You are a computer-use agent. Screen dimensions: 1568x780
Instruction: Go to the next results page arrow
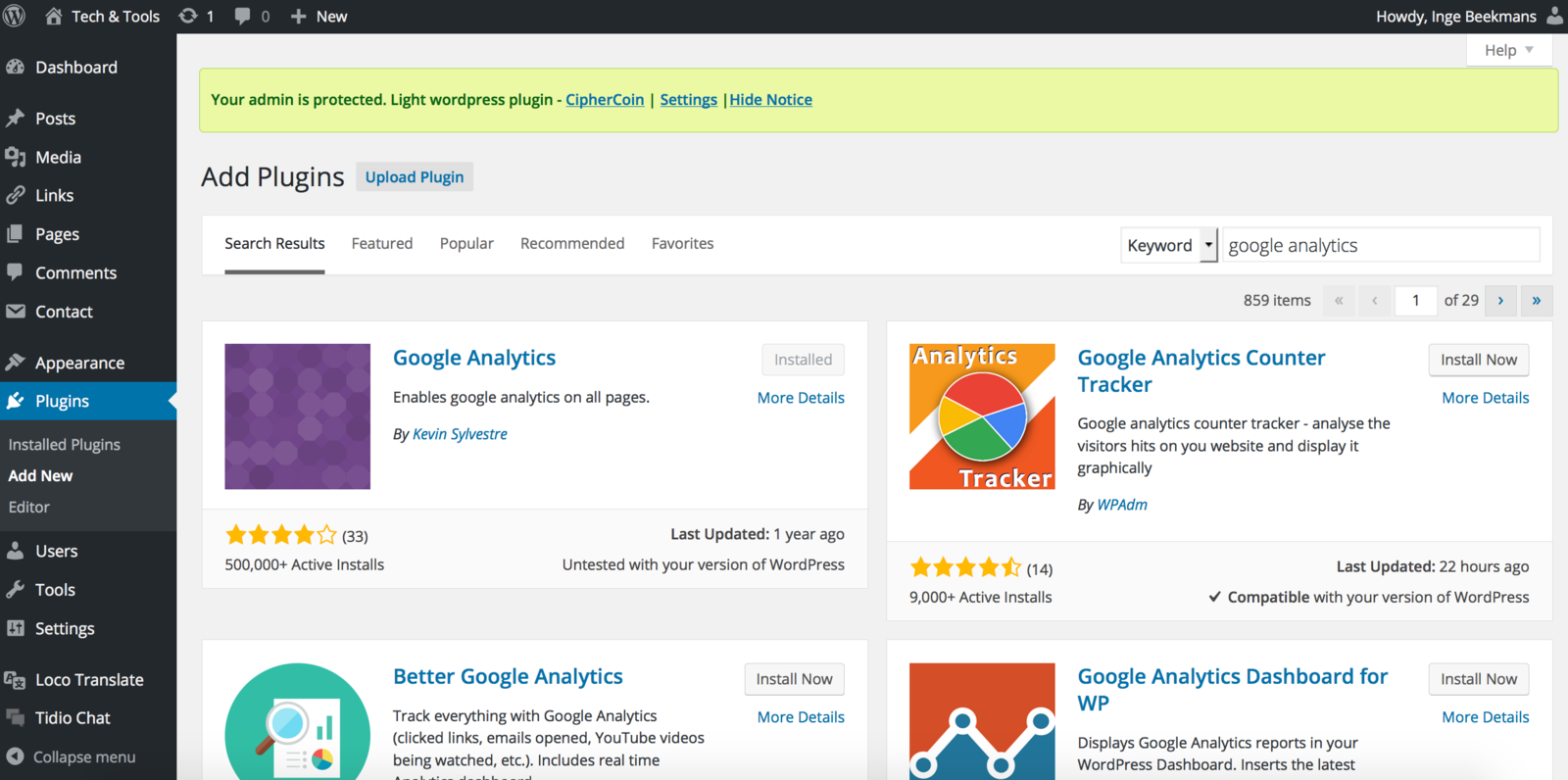click(1500, 301)
